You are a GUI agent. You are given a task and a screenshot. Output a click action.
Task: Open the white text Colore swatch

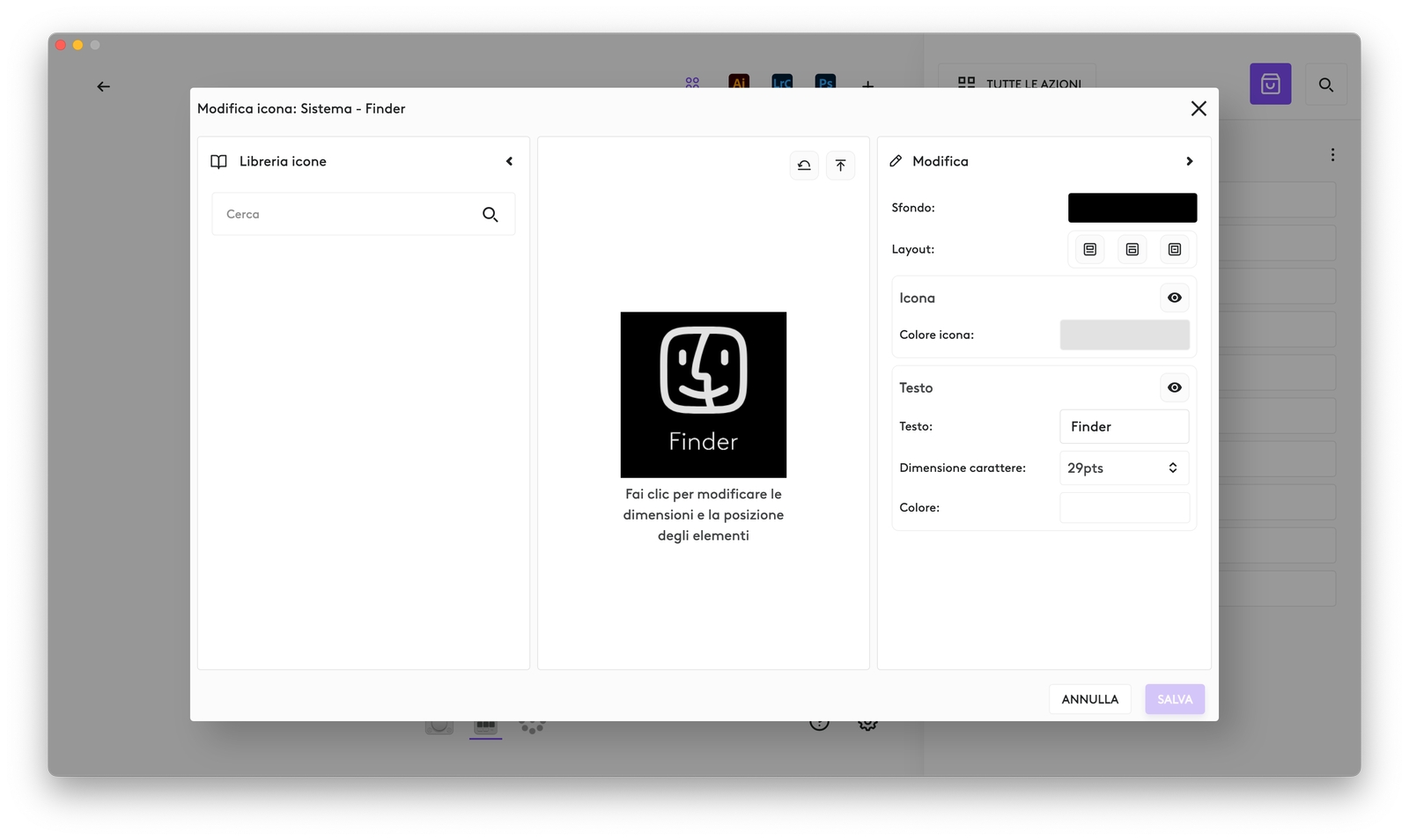click(x=1125, y=508)
